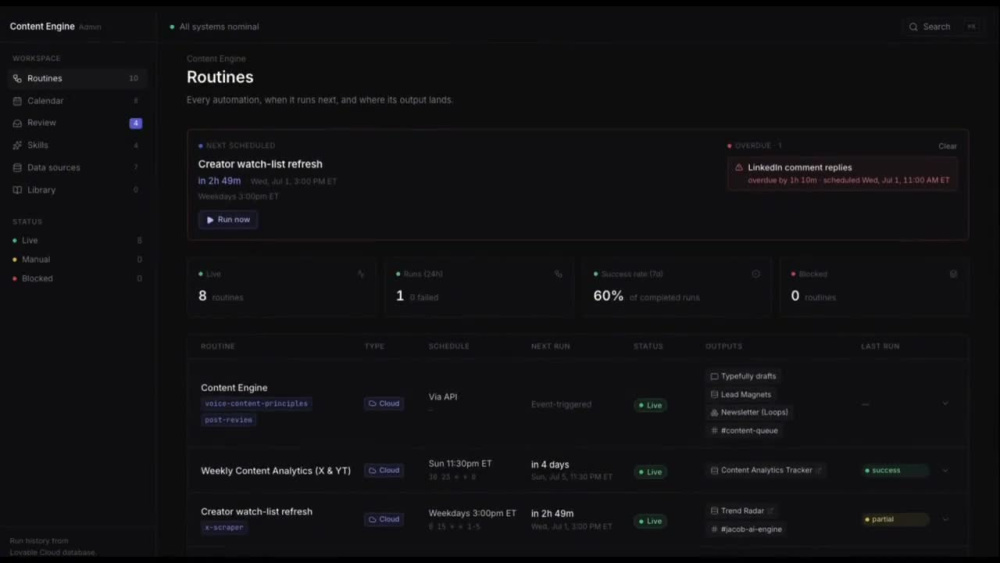Click the link icon on Runs (24h) card

pos(559,274)
